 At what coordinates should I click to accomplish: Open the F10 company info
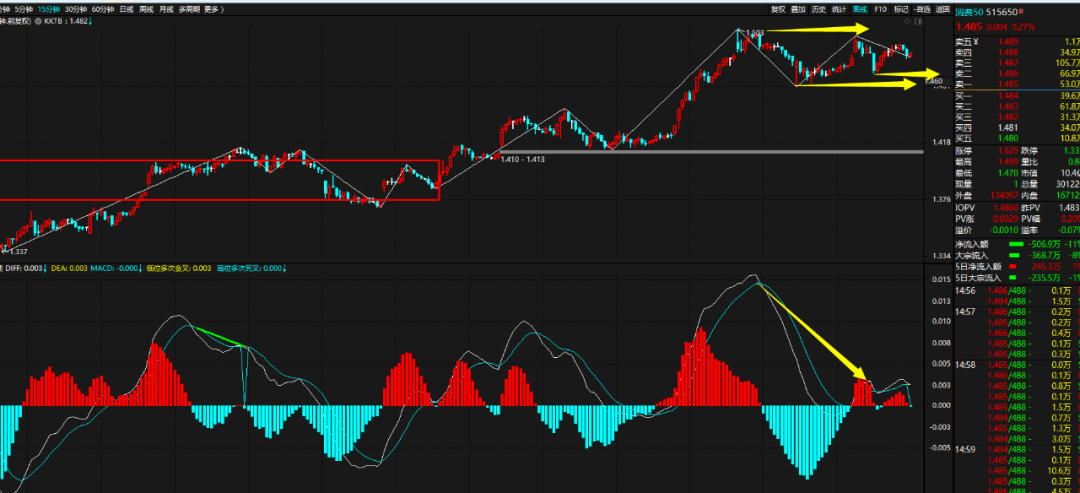pyautogui.click(x=880, y=10)
